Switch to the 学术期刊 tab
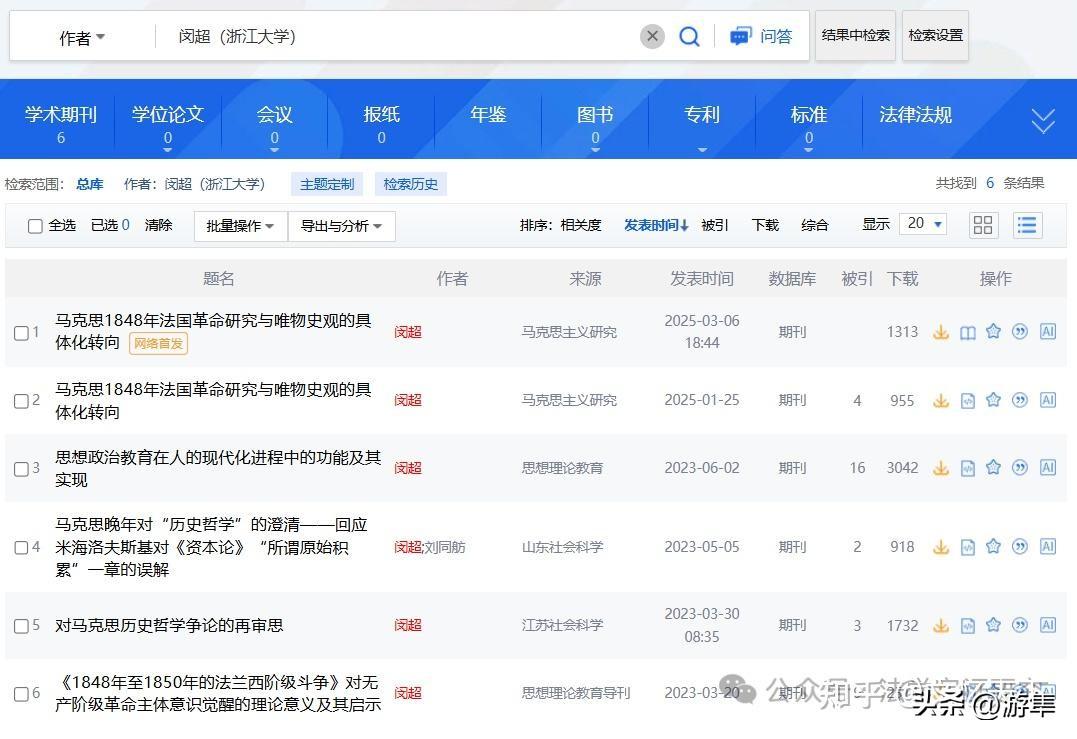The image size is (1077, 739). [x=61, y=121]
